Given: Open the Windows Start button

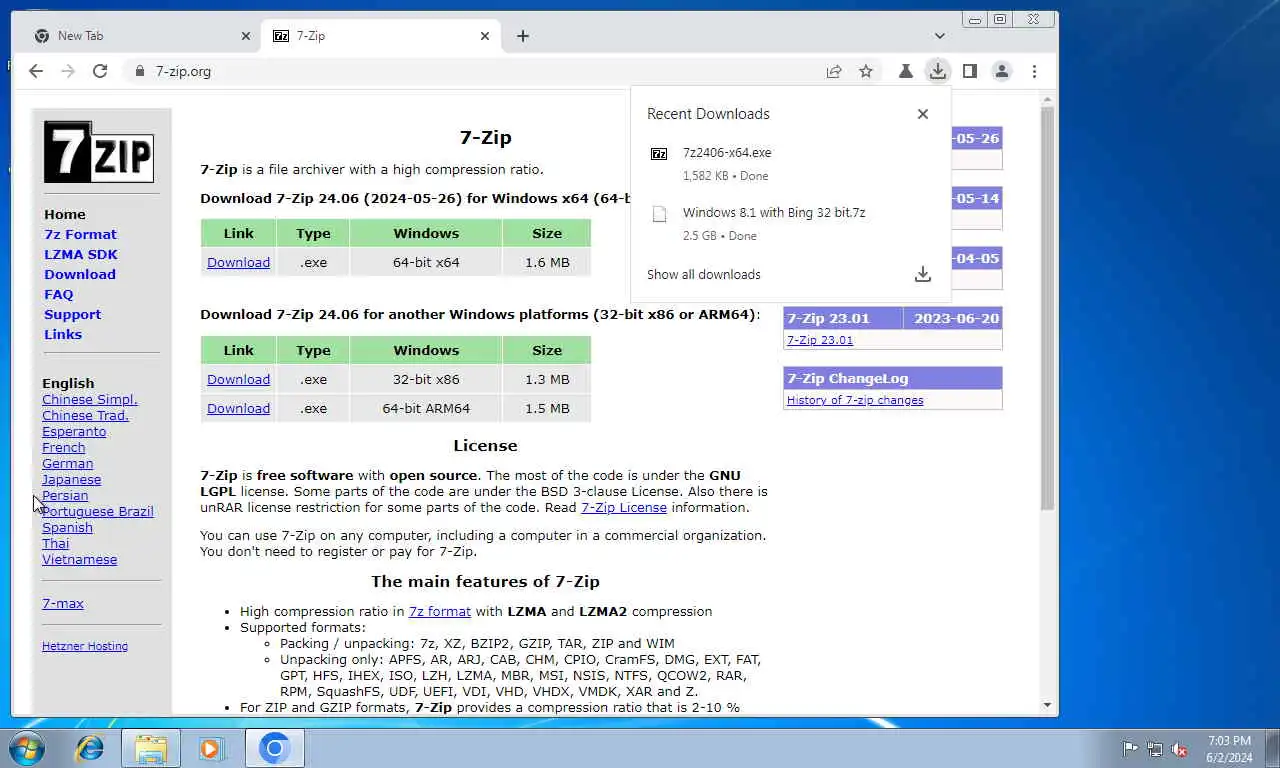Looking at the screenshot, I should pos(26,748).
